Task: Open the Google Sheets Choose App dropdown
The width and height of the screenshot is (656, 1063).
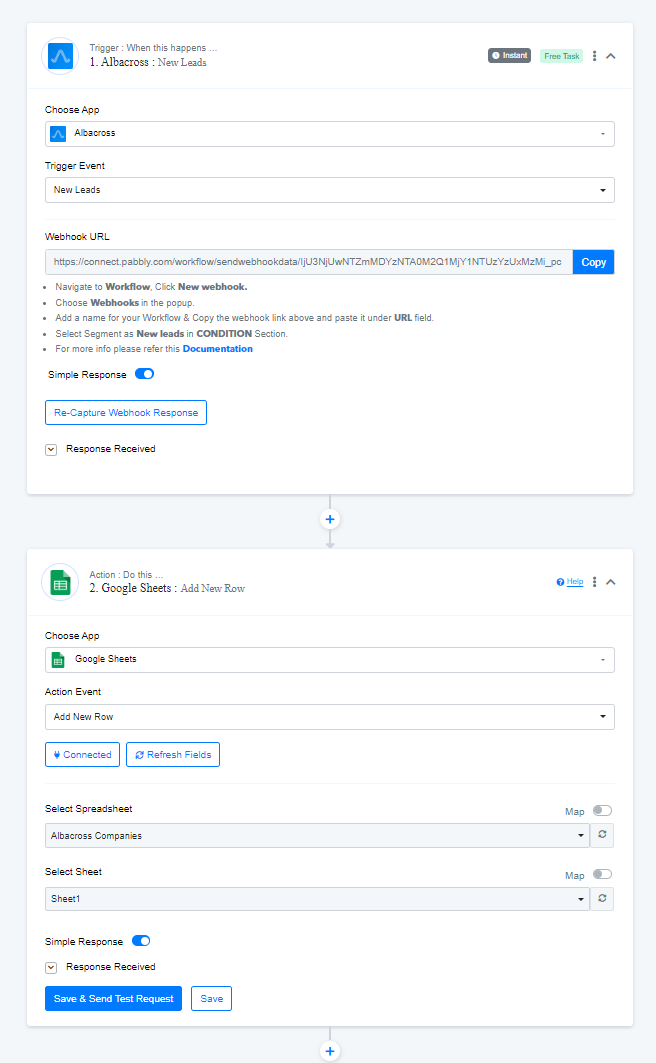Action: point(329,660)
